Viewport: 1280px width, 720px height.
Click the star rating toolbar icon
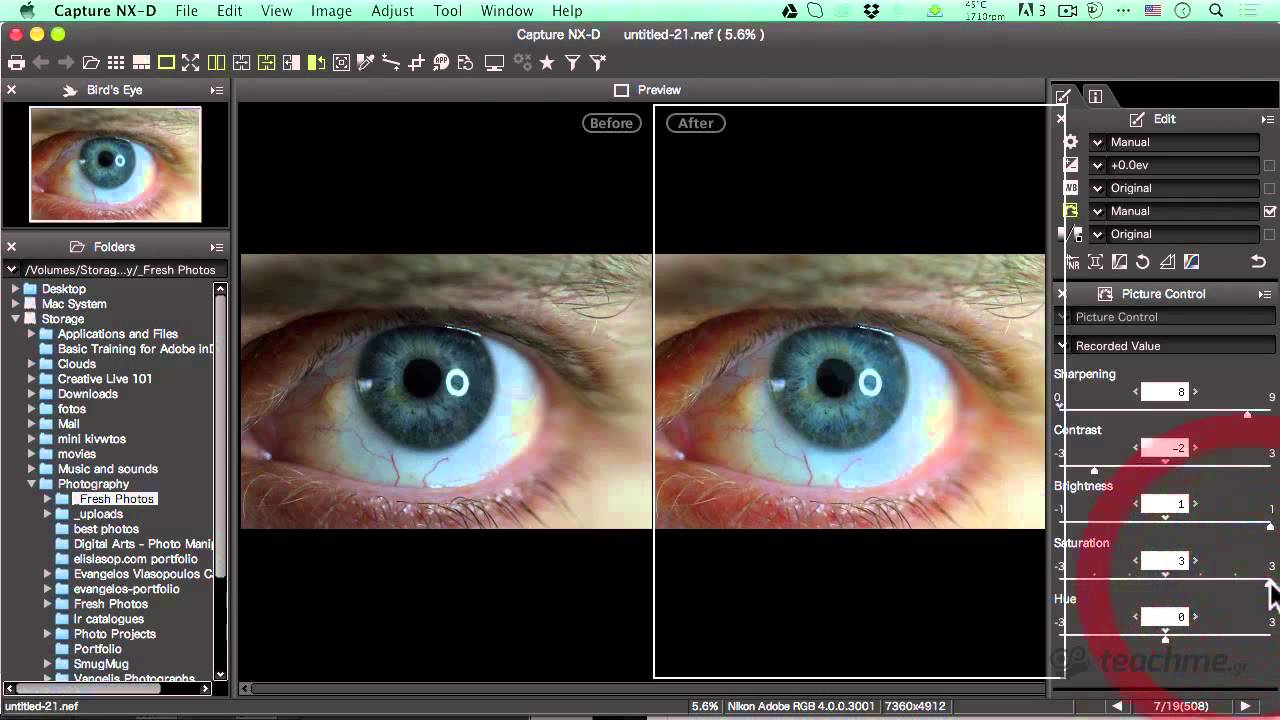click(547, 62)
